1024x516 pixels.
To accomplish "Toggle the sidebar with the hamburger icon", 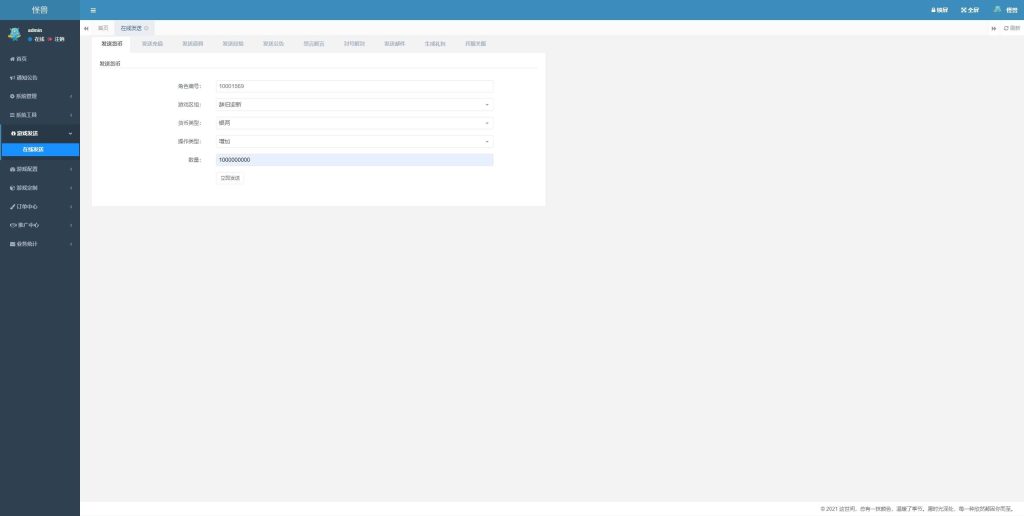I will coord(93,10).
